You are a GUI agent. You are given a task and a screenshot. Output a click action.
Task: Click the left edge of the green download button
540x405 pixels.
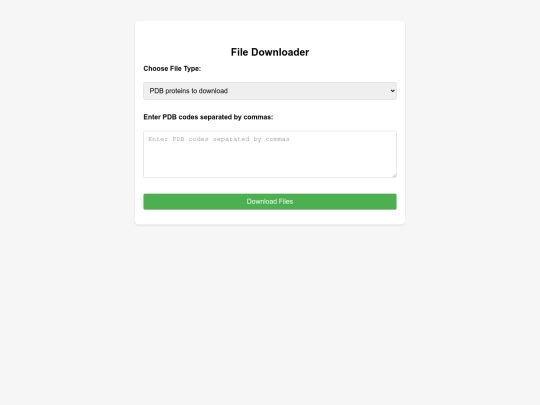147,201
